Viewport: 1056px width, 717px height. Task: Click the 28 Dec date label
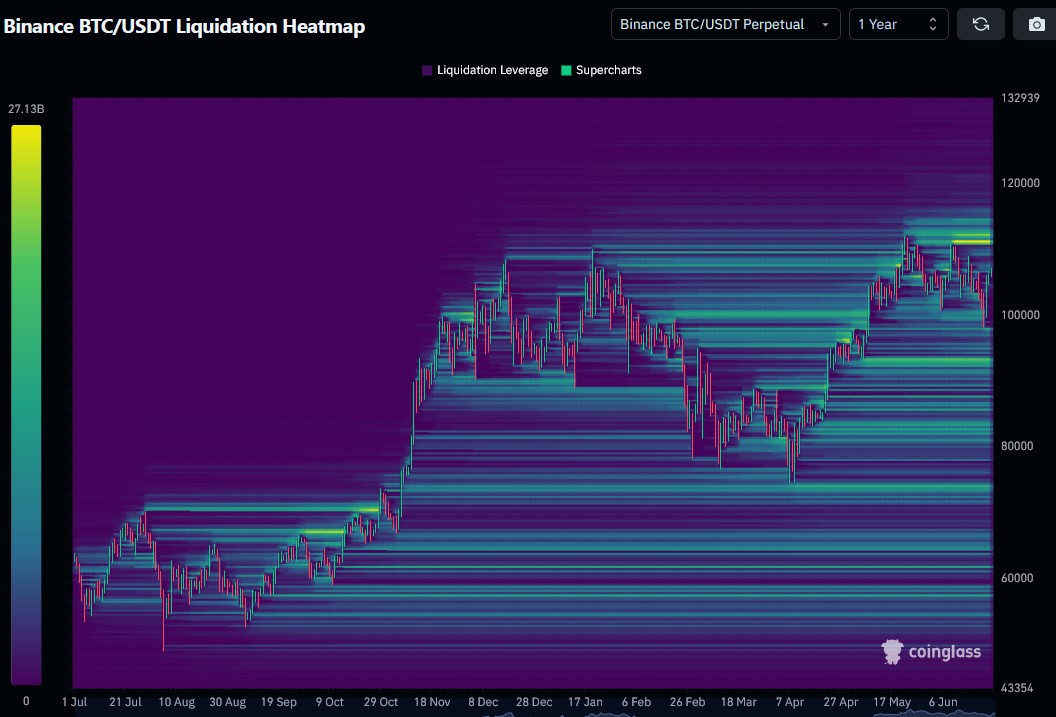[x=534, y=702]
